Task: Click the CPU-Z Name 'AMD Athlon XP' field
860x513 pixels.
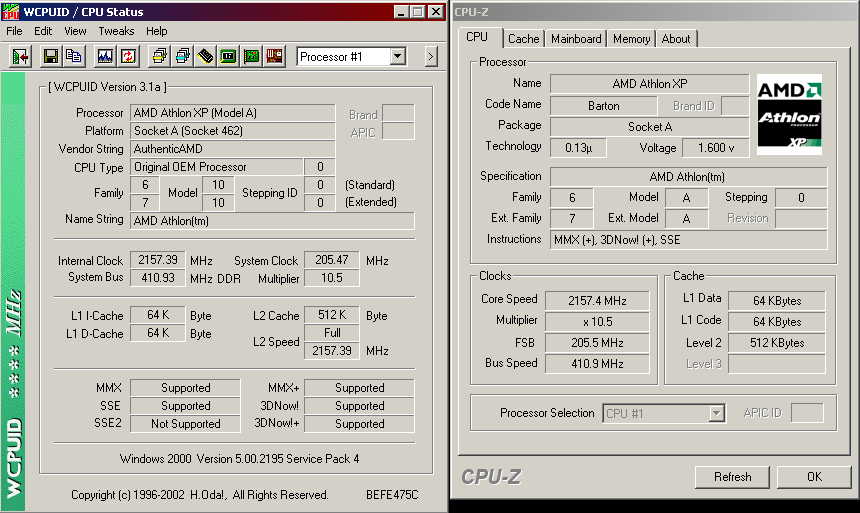Action: (x=649, y=83)
